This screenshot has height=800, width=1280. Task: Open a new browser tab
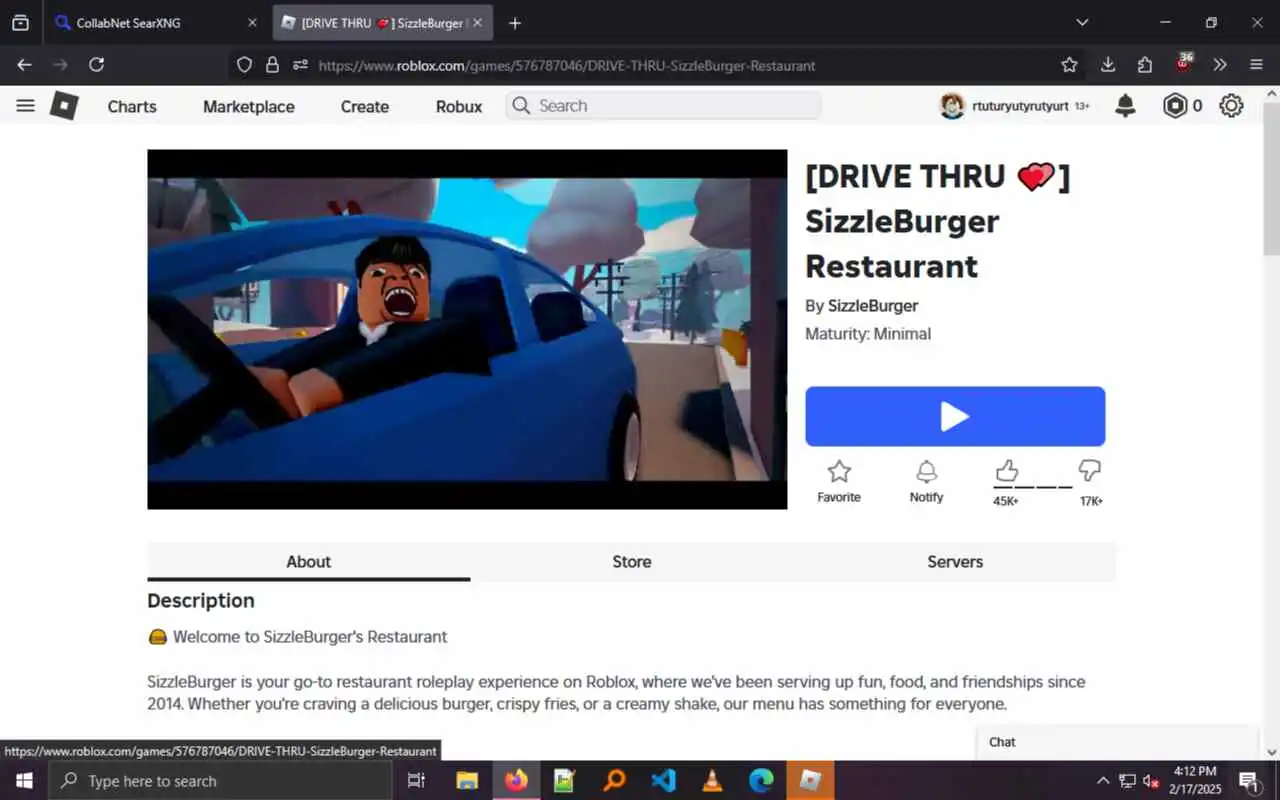pyautogui.click(x=514, y=22)
